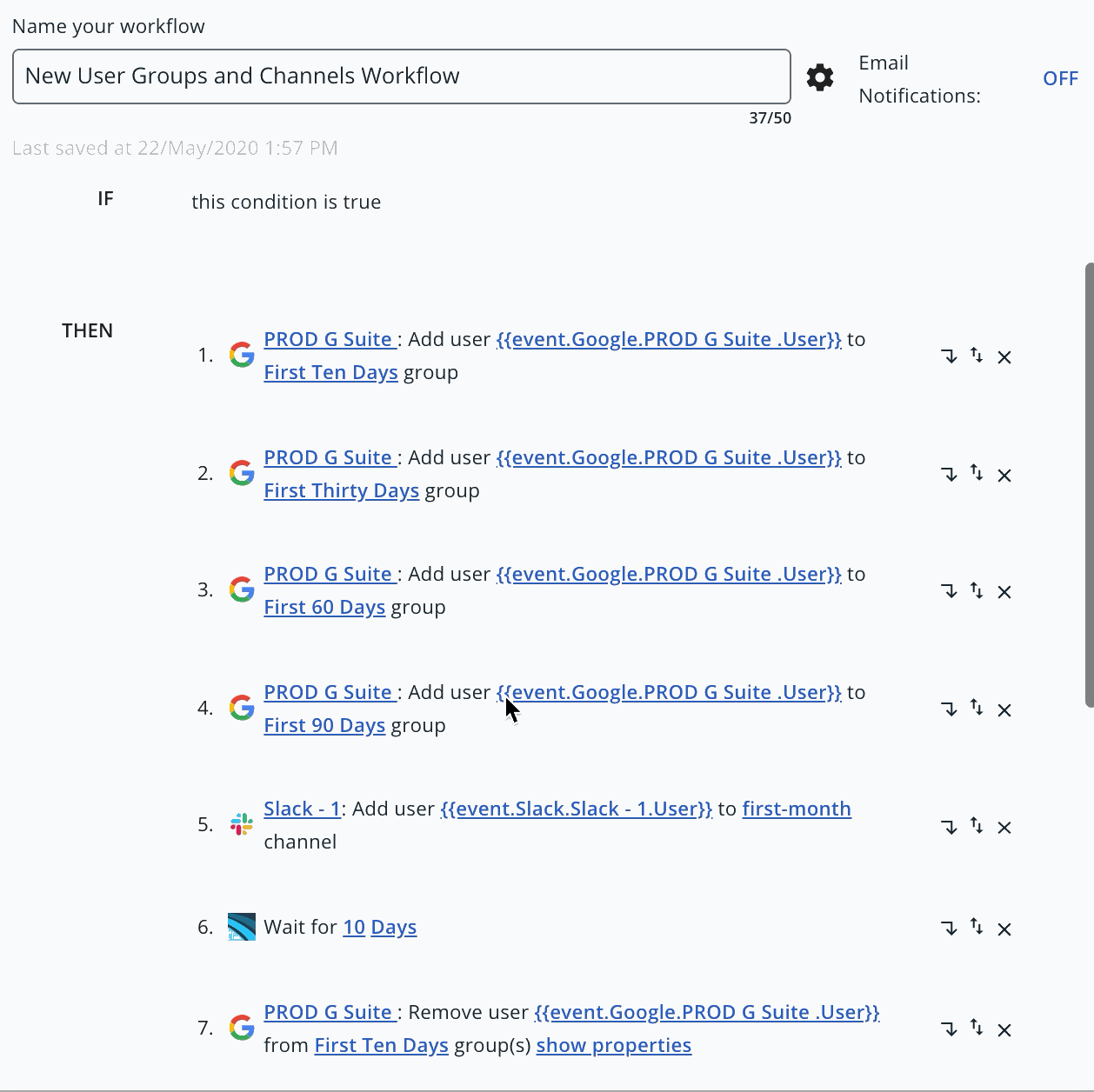The width and height of the screenshot is (1094, 1092).
Task: Click the vertical scrollbar thumb
Action: click(x=1089, y=484)
